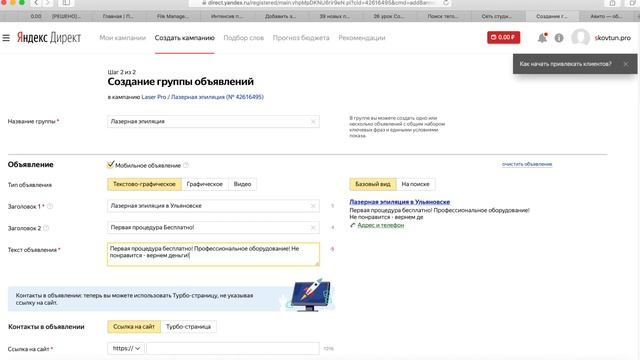The height and width of the screenshot is (360, 640).
Task: Clear the Название группы field with X
Action: [313, 122]
